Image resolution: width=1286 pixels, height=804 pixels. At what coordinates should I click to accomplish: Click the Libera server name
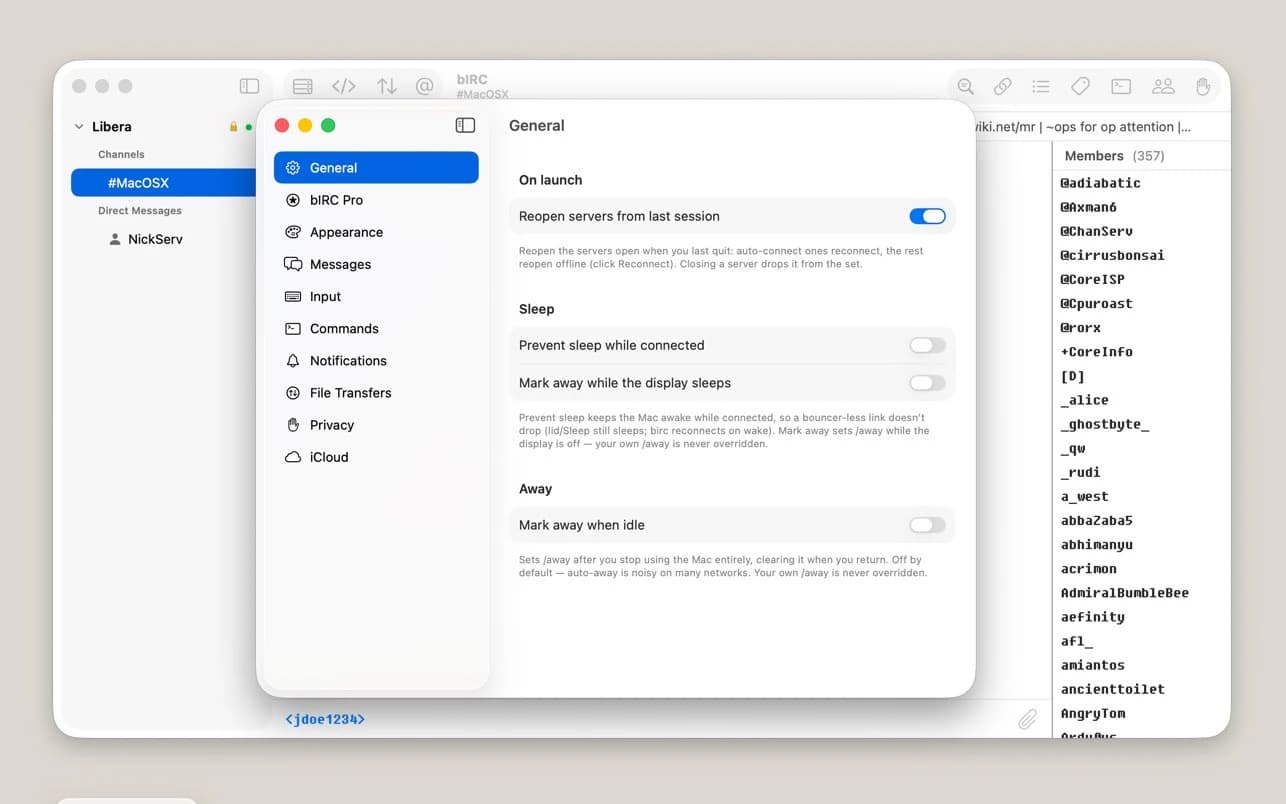pyautogui.click(x=111, y=127)
